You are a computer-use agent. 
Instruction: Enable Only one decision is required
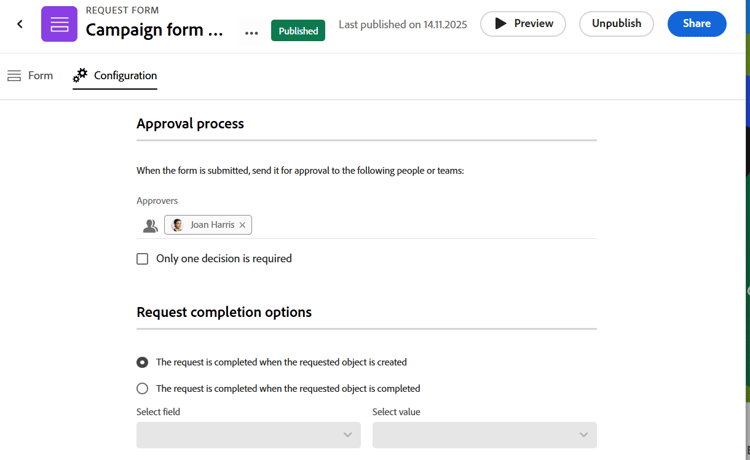point(142,259)
